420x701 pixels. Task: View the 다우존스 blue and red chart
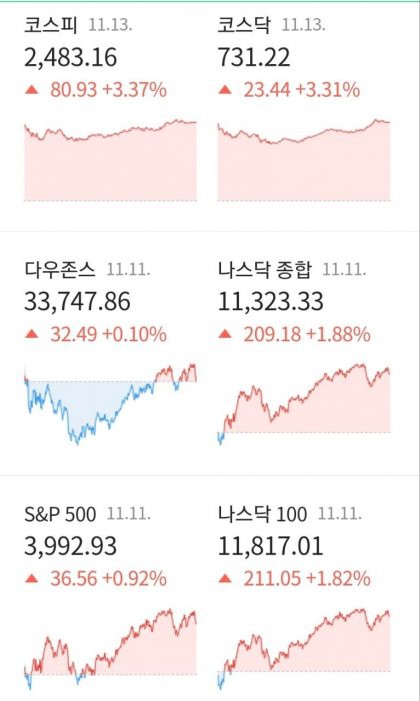tap(110, 404)
